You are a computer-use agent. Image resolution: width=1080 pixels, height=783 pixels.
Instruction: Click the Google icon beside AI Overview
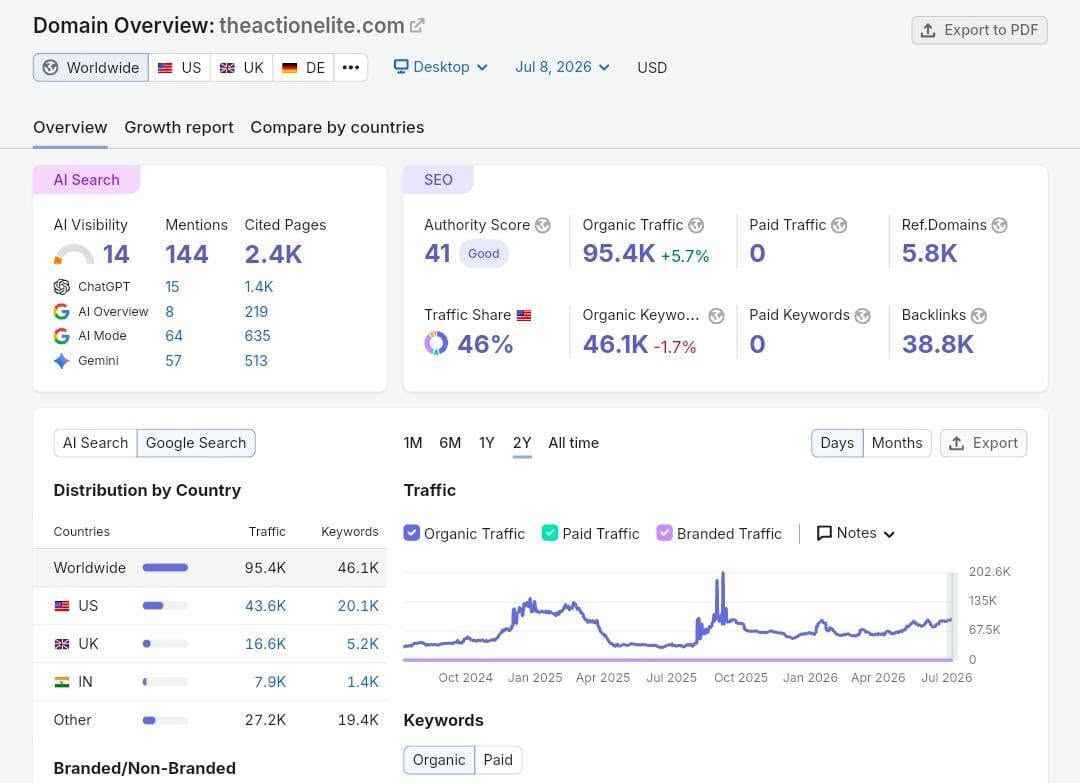[61, 311]
